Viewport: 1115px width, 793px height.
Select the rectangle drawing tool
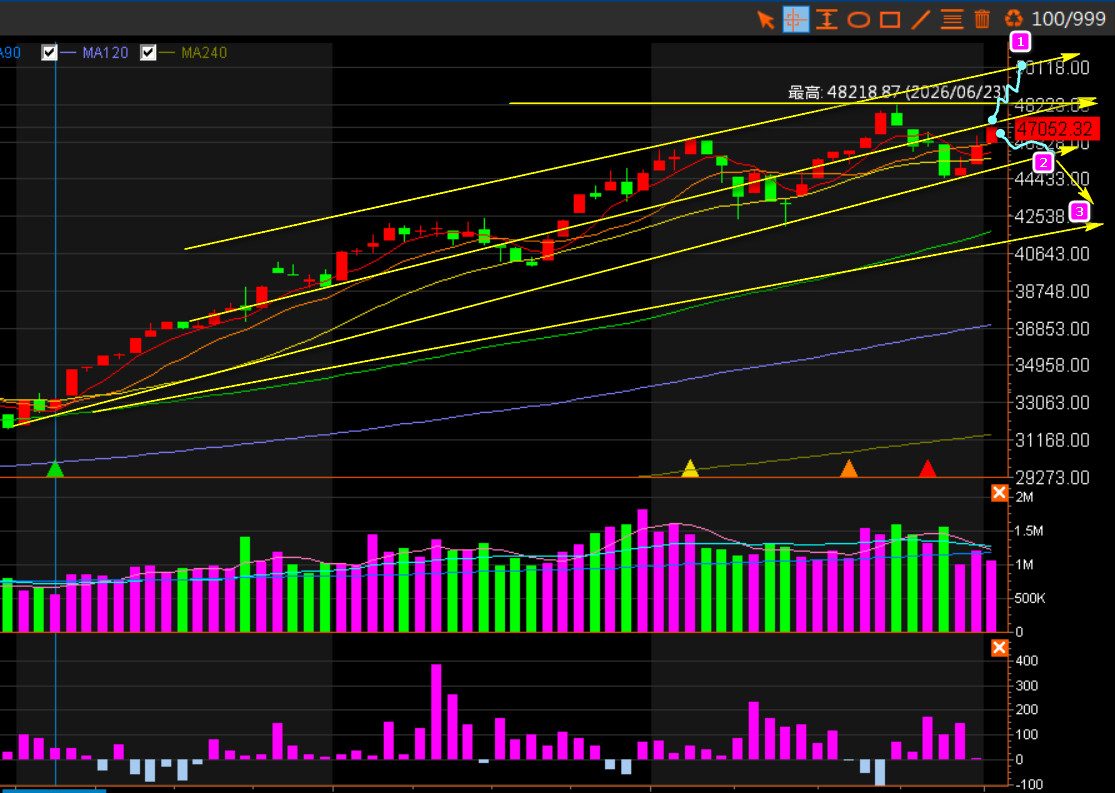[890, 20]
